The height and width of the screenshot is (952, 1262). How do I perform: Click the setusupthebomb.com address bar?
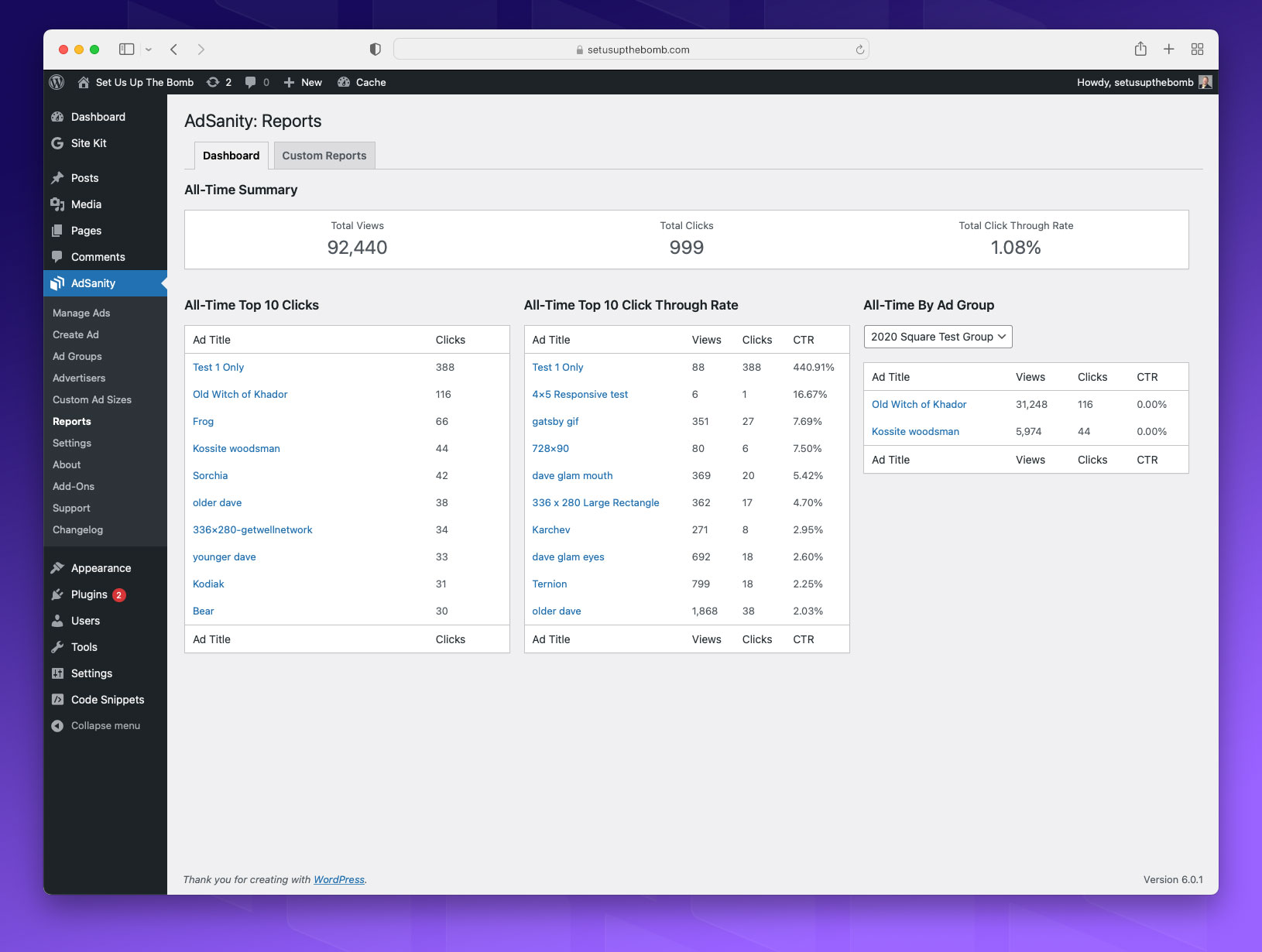pyautogui.click(x=632, y=49)
